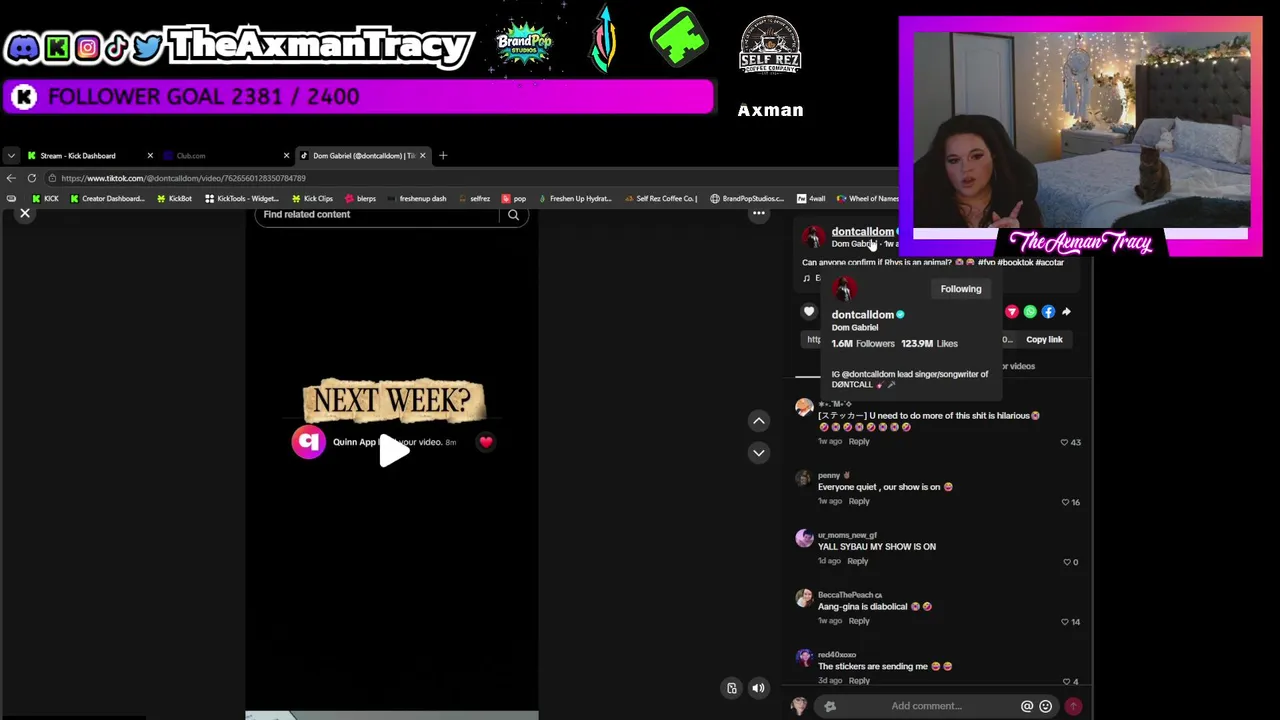Open more share options arrow icon
Image resolution: width=1280 pixels, height=720 pixels.
(1066, 312)
